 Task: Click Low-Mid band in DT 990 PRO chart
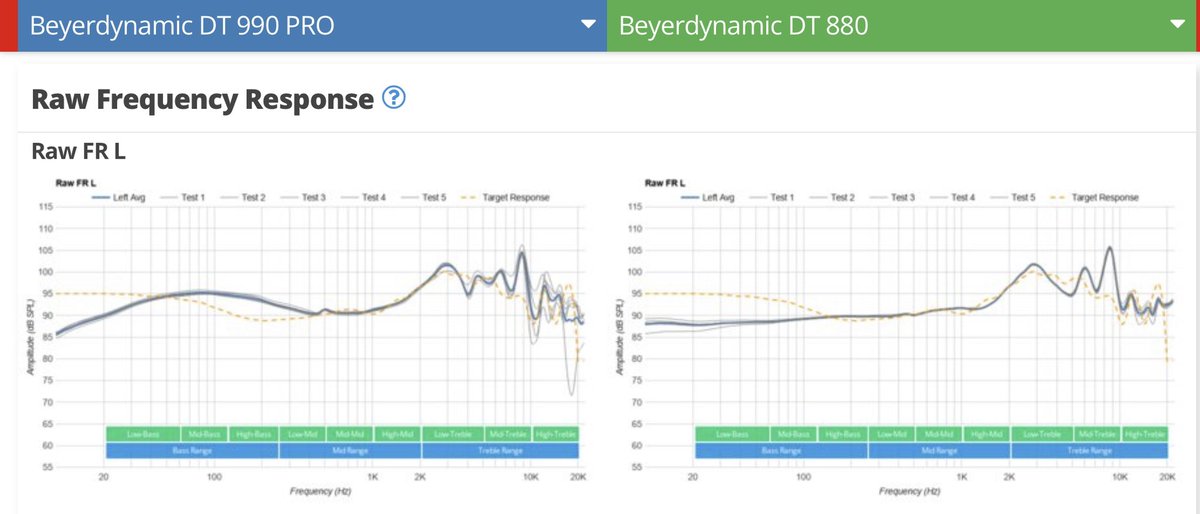click(x=302, y=434)
